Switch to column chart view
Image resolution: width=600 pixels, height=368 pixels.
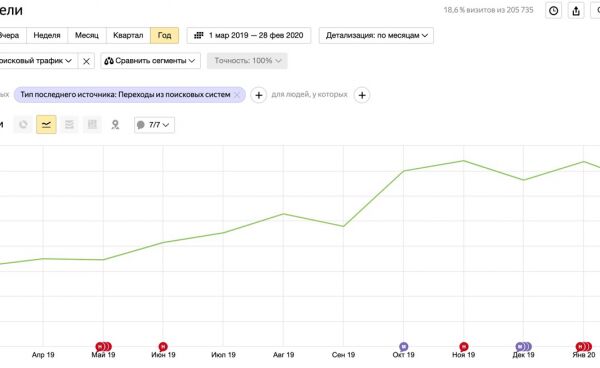pos(92,125)
